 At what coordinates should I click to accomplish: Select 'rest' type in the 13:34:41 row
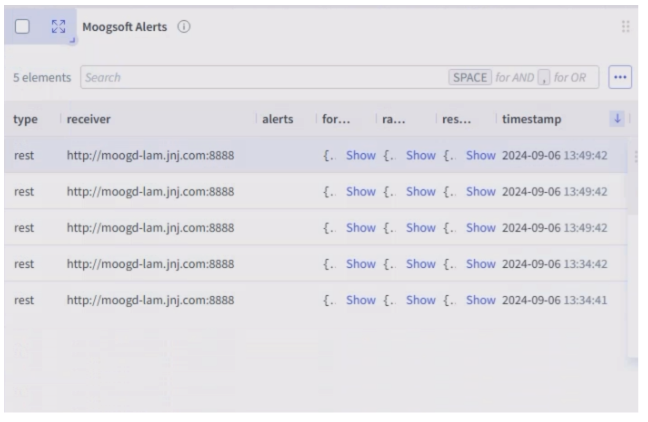point(24,300)
